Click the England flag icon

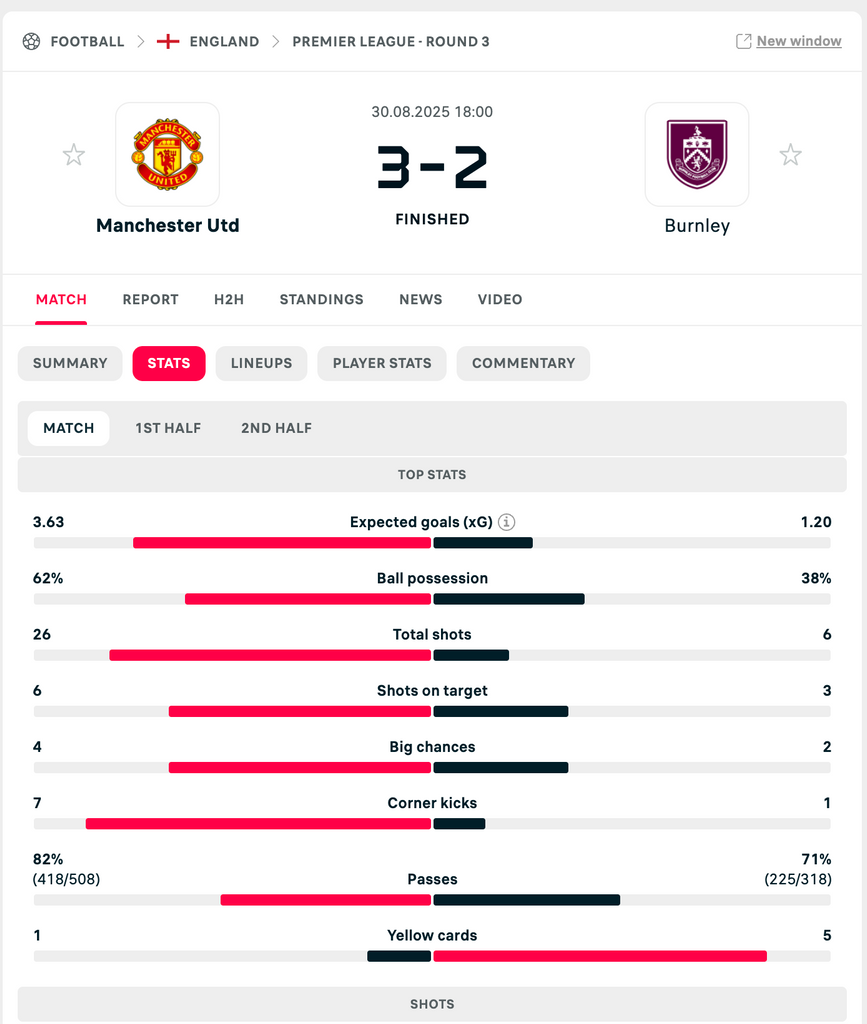pos(168,42)
